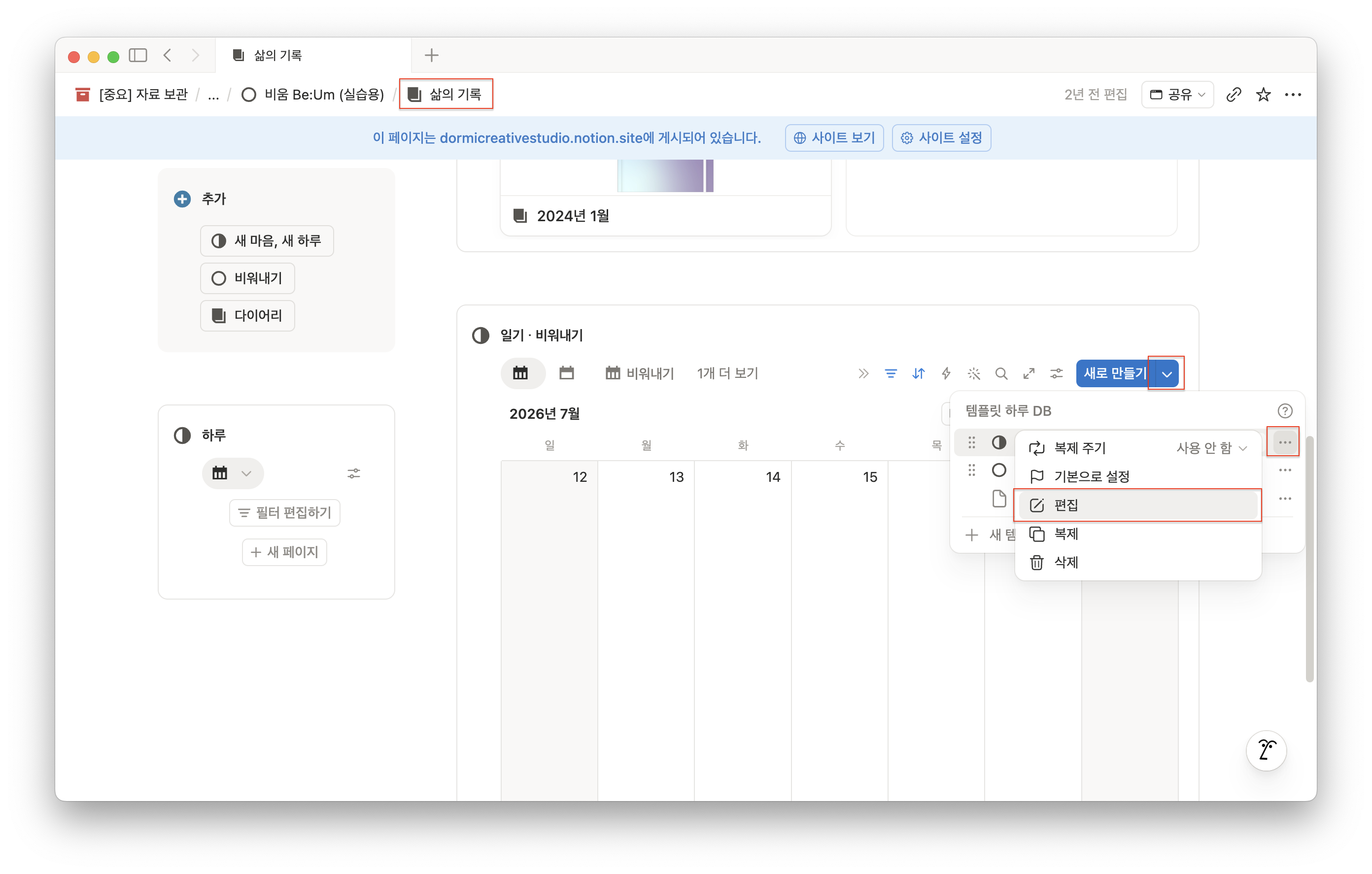The height and width of the screenshot is (874, 1372).
Task: Click the 삶의 기록 breadcrumb
Action: [x=446, y=95]
